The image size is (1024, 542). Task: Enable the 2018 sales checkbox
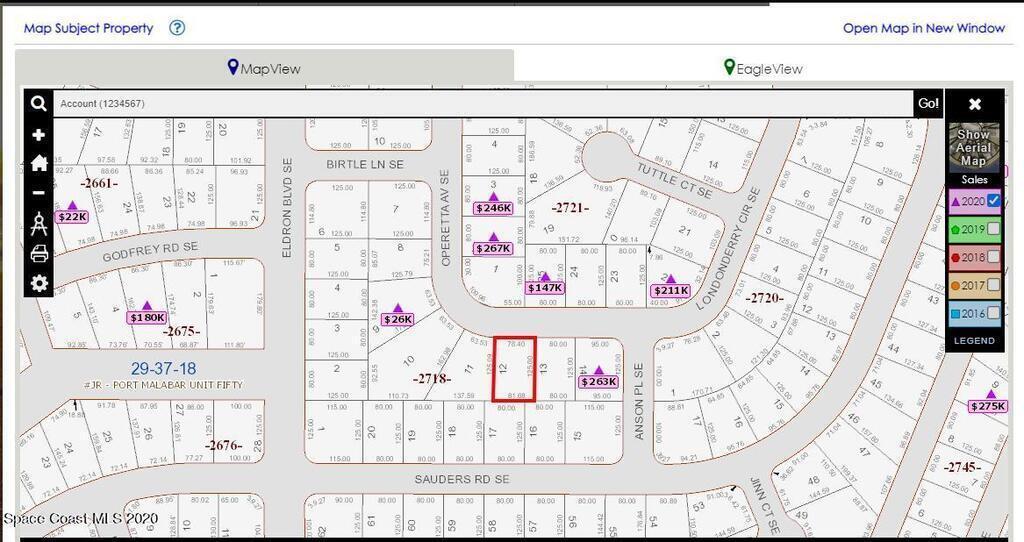(x=993, y=257)
